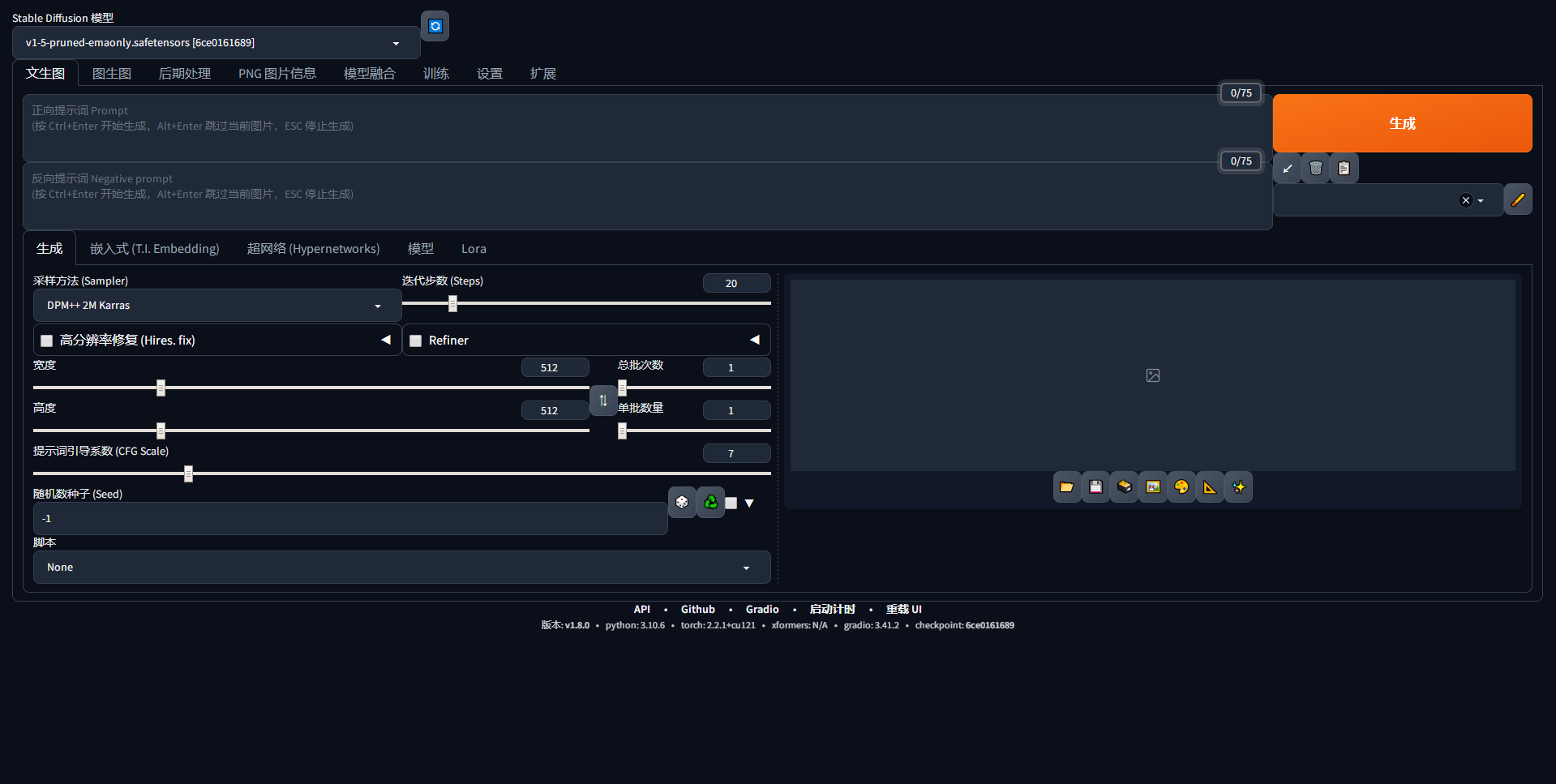1556x784 pixels.
Task: Click the 重载 UI footer link
Action: (x=903, y=610)
